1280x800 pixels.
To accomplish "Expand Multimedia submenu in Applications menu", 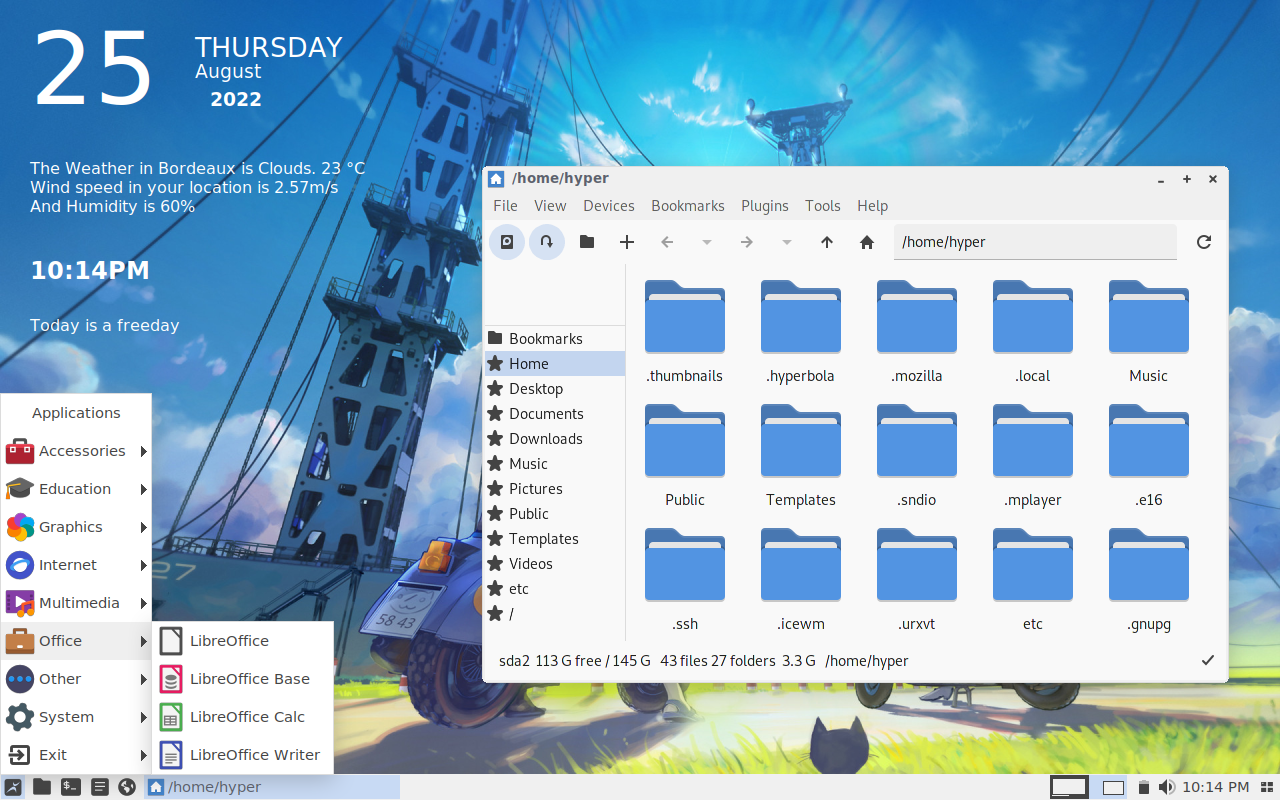I will 76,603.
